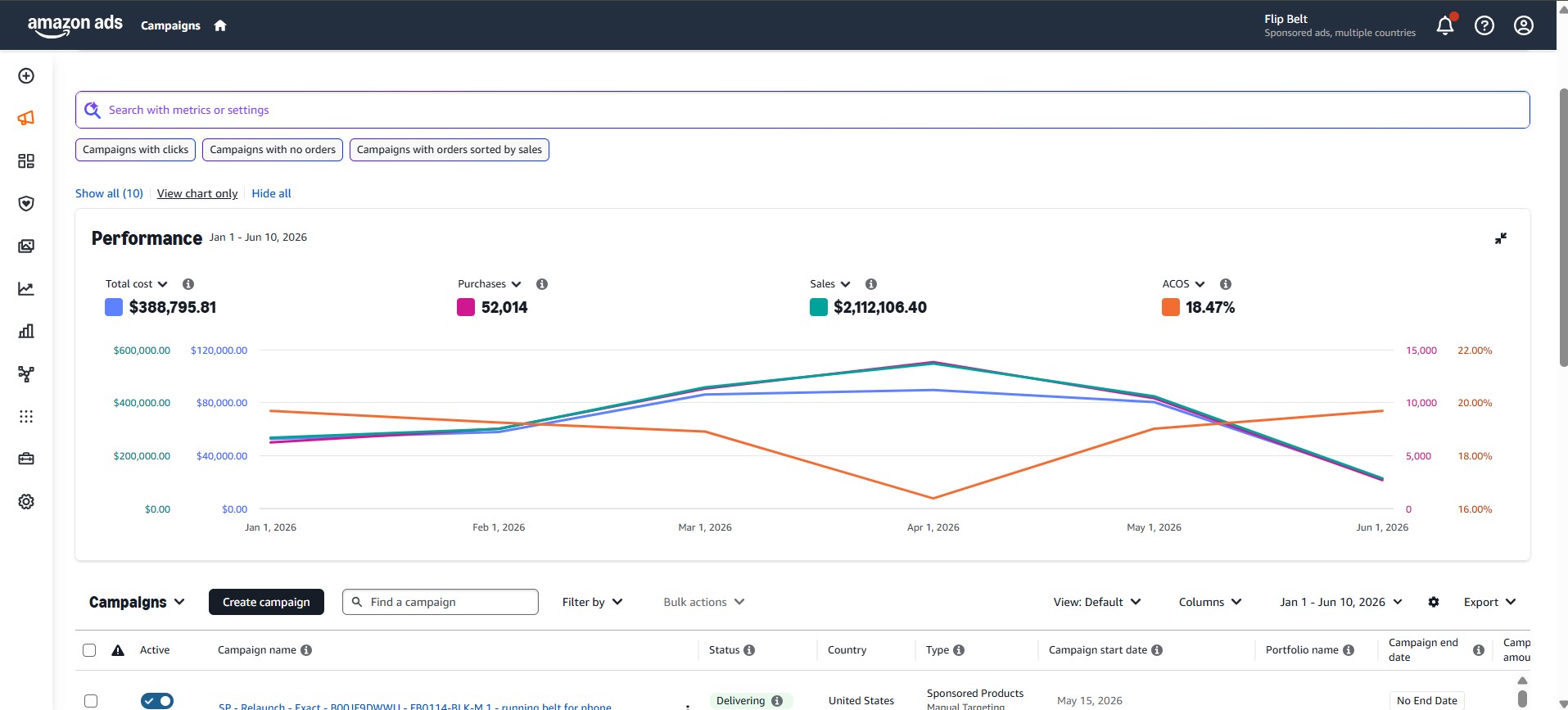1568x710 pixels.
Task: Open the notifications bell
Action: (x=1445, y=25)
